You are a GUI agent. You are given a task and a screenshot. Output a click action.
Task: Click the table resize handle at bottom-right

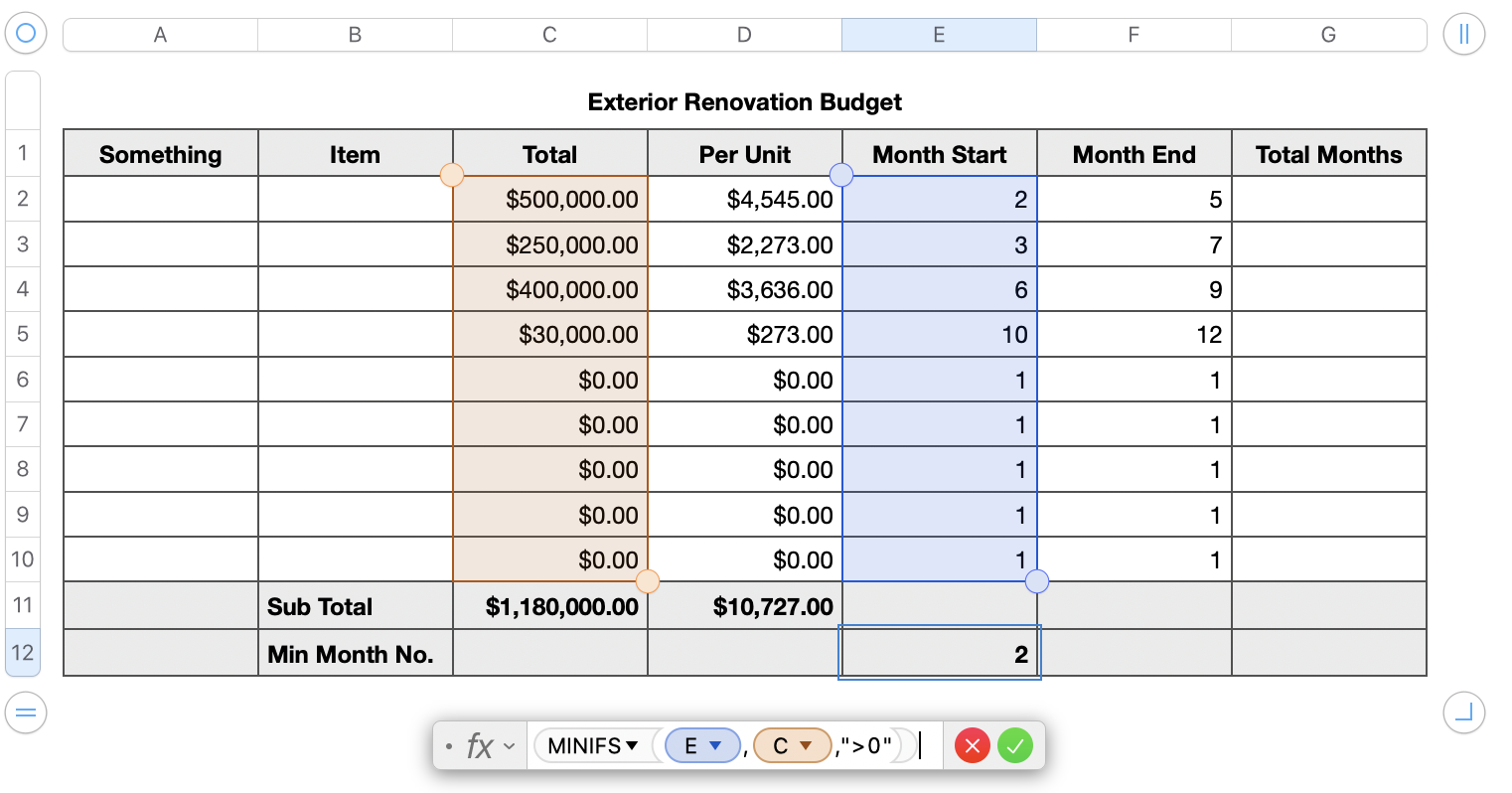coord(1463,713)
